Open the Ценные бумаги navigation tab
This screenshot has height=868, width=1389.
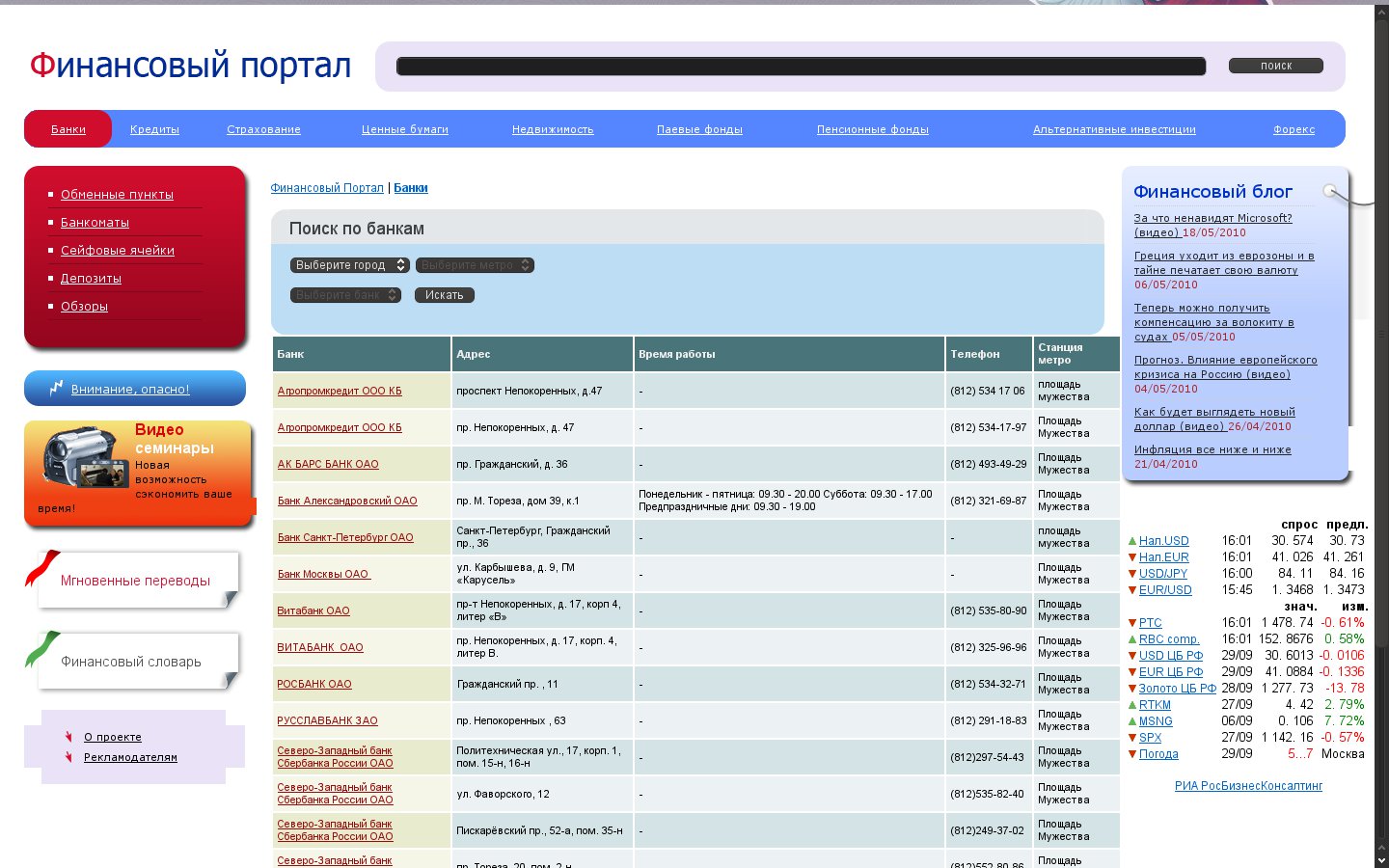(x=405, y=129)
